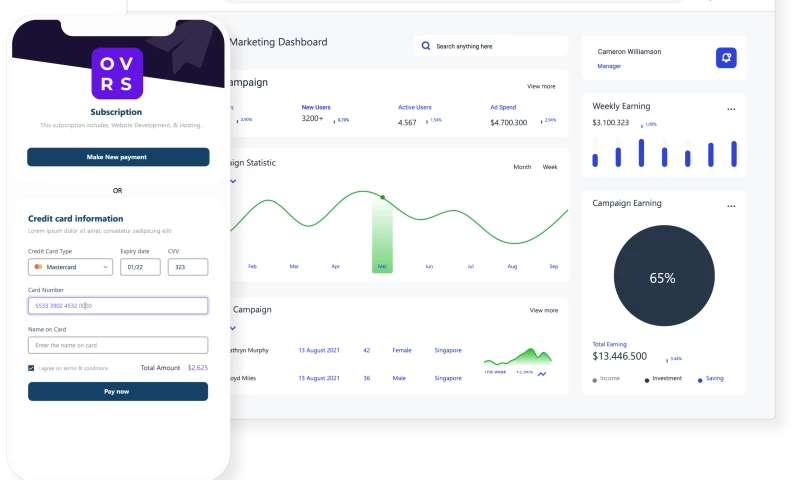
Task: Click the New Users stat label
Action: pyautogui.click(x=316, y=107)
